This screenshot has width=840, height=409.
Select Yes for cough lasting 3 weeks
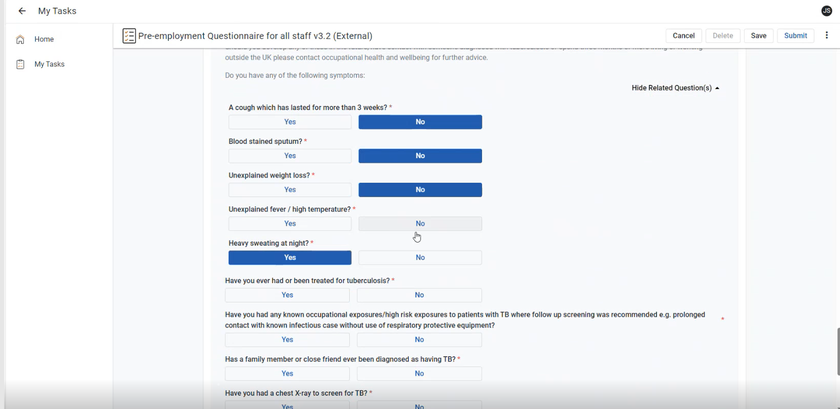290,122
